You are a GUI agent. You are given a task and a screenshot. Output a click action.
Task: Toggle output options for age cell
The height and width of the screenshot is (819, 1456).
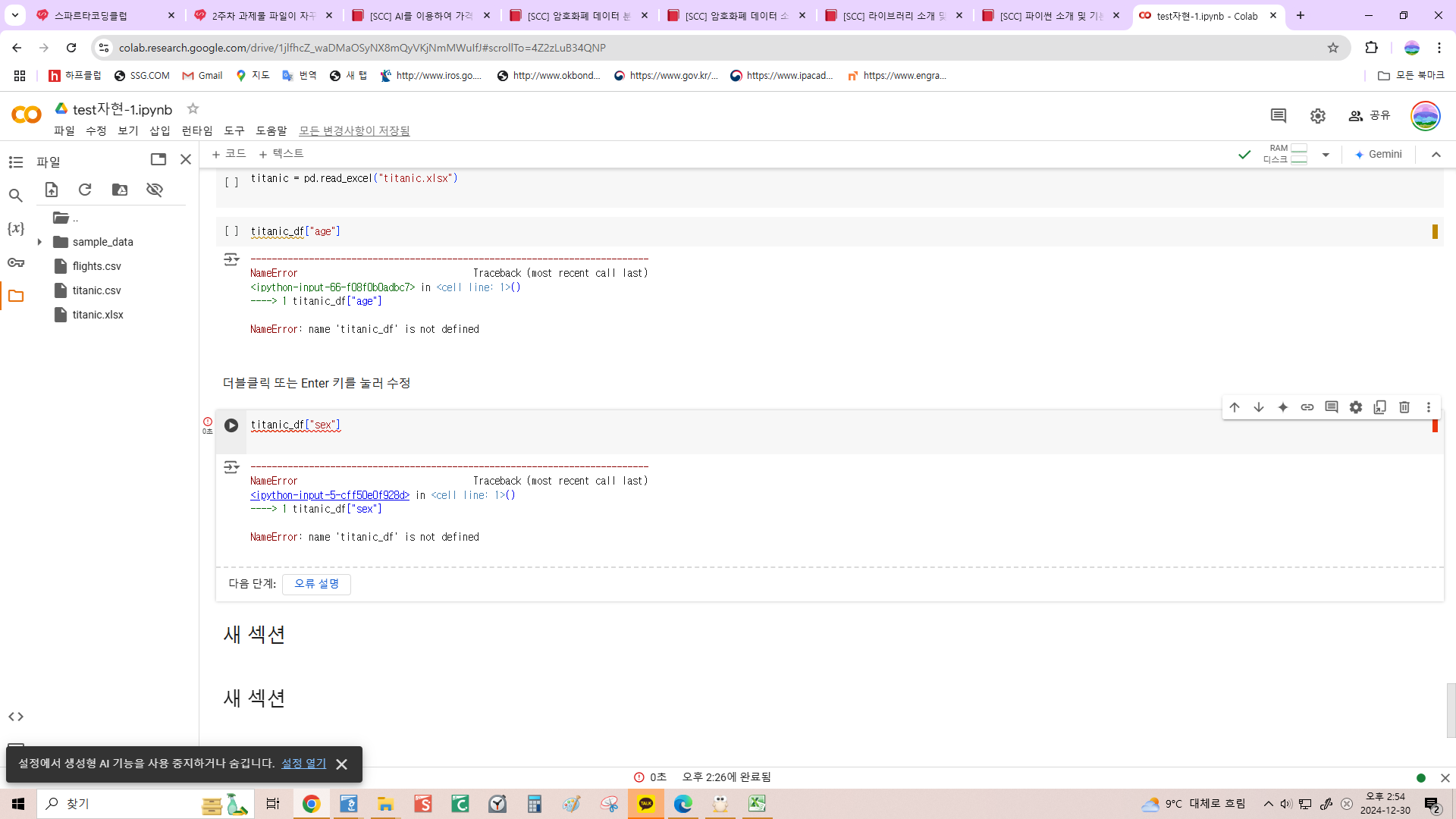(231, 260)
